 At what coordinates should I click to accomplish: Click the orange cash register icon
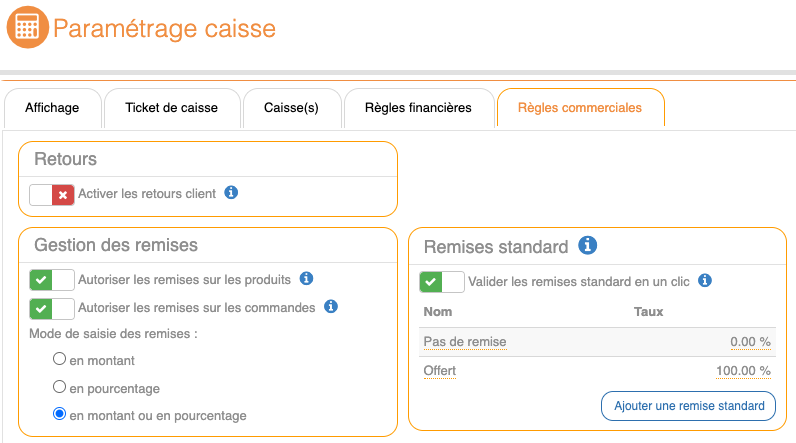click(x=27, y=26)
